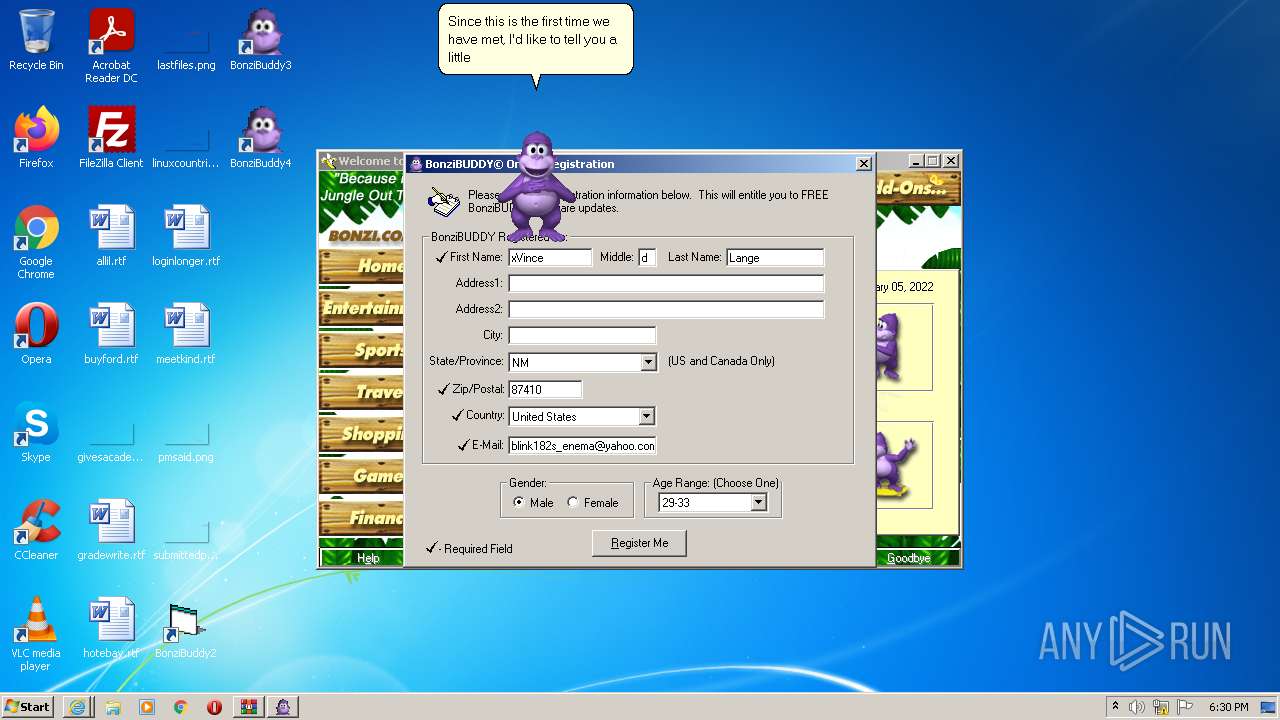Open Internet Explorer in the taskbar
The image size is (1280, 720).
click(x=78, y=707)
